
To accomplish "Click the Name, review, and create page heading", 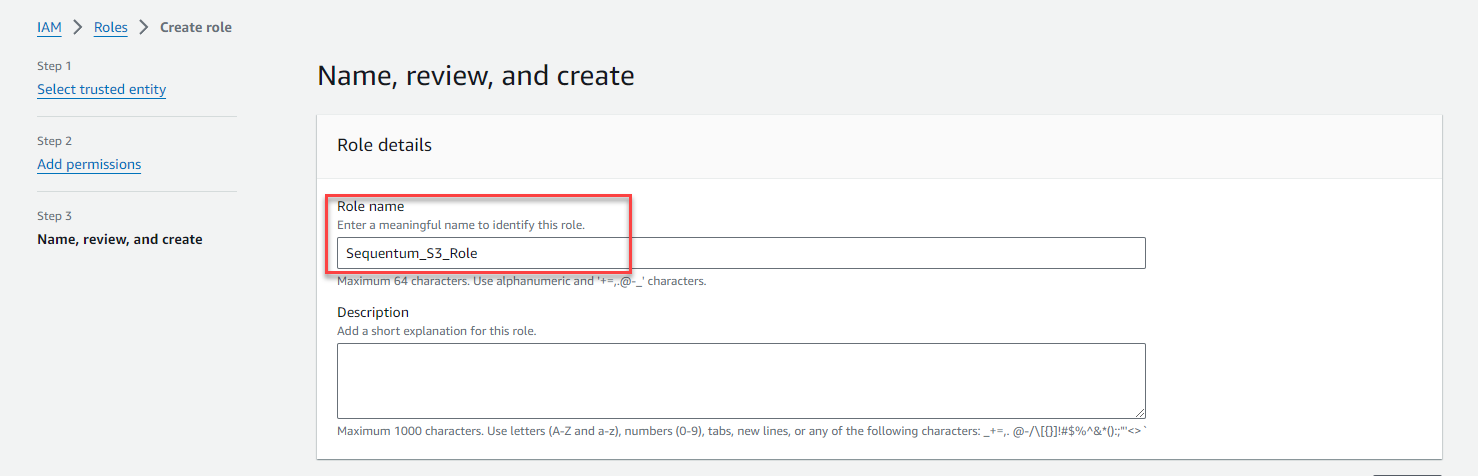I will 475,75.
